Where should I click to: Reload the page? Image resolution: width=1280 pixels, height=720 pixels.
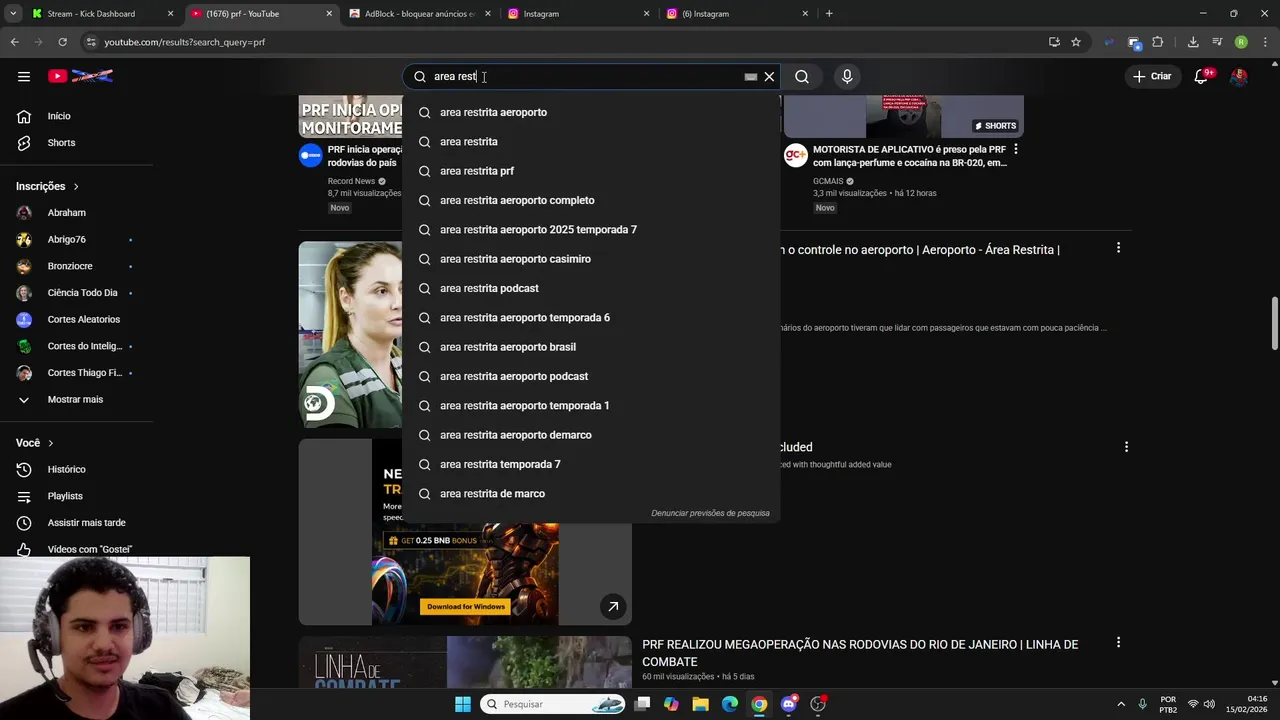click(x=62, y=42)
